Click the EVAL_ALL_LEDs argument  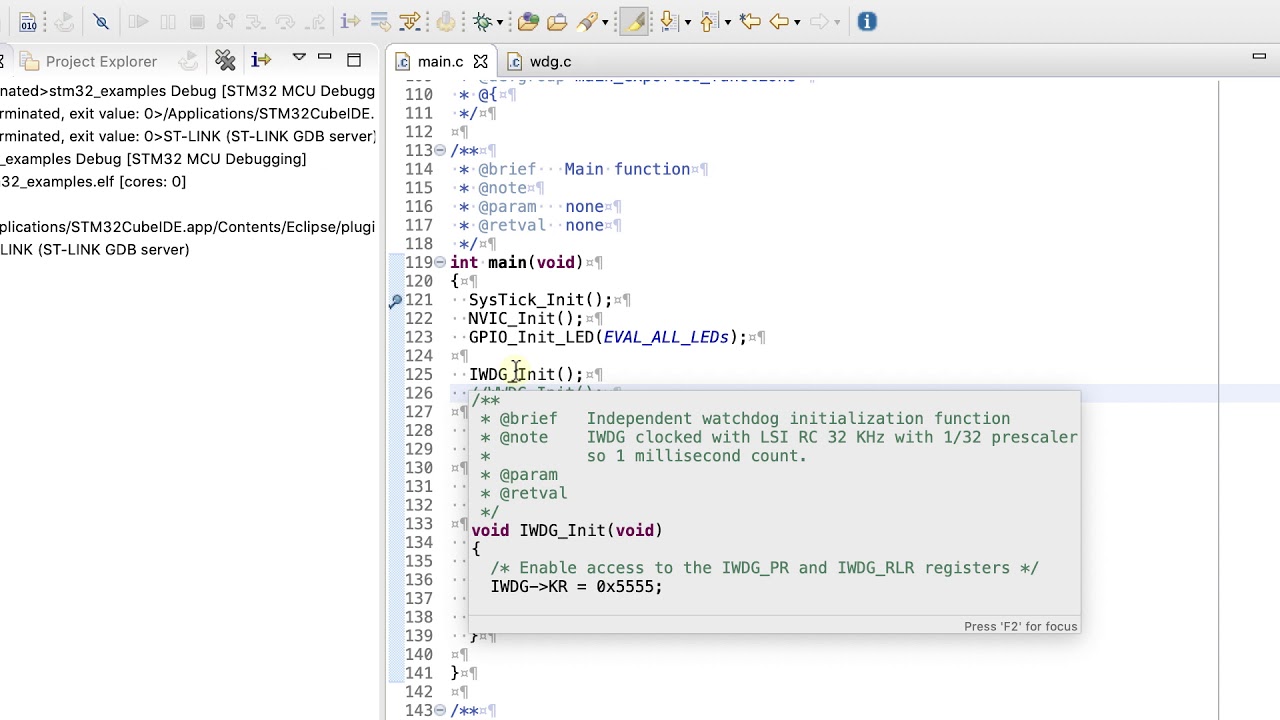point(666,337)
